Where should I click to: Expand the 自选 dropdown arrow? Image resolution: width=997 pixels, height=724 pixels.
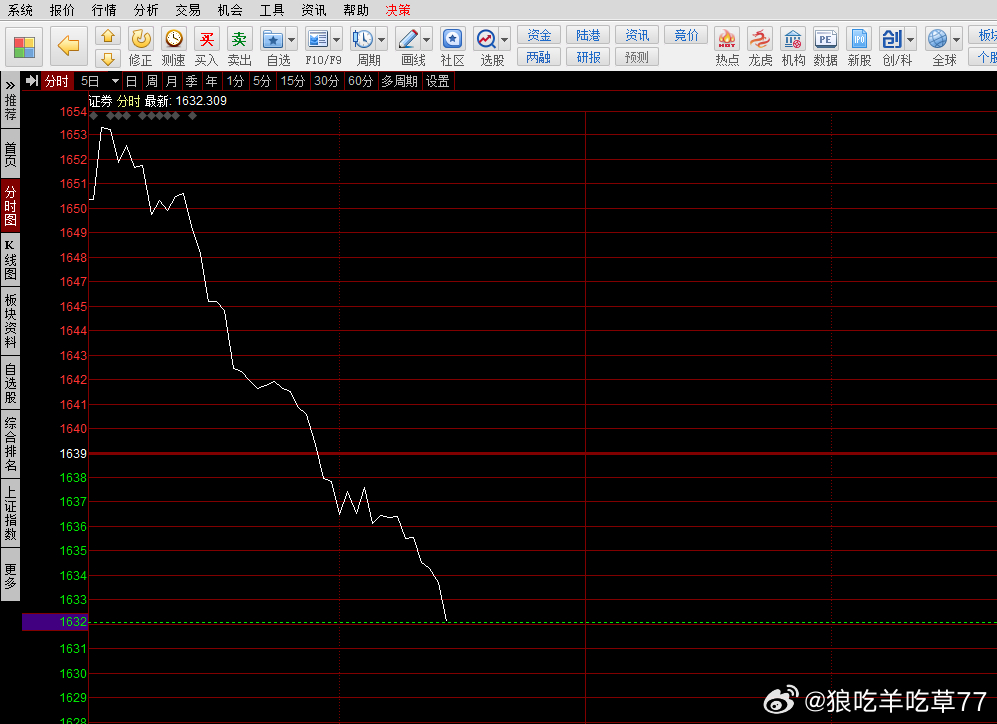(291, 39)
